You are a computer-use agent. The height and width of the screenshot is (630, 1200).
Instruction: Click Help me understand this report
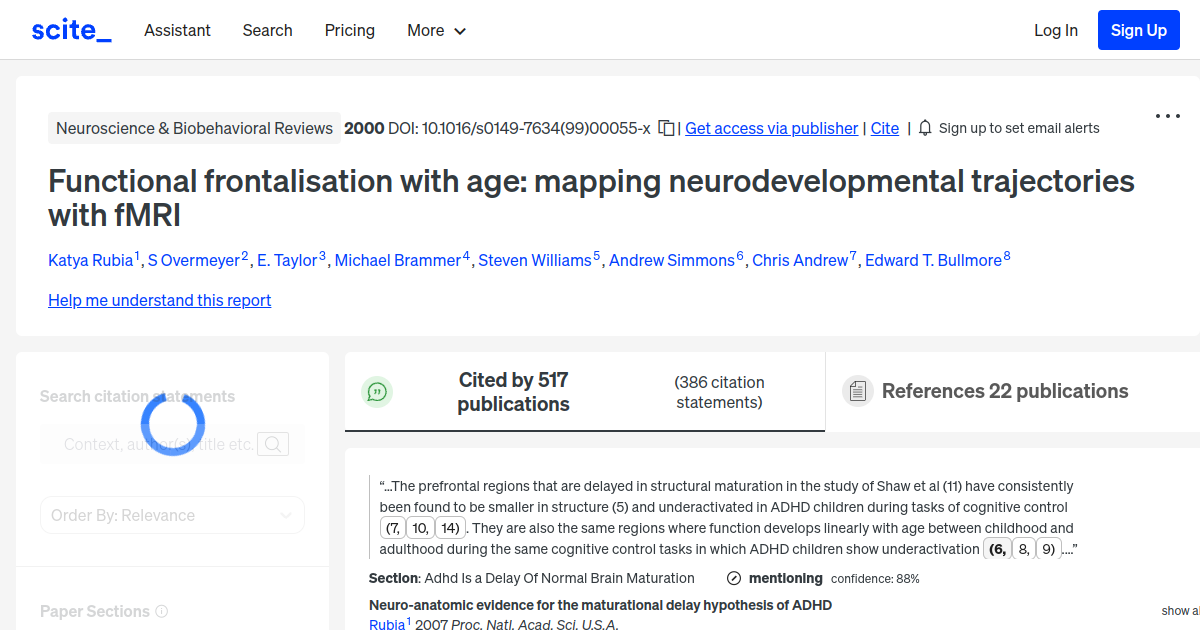click(x=159, y=300)
